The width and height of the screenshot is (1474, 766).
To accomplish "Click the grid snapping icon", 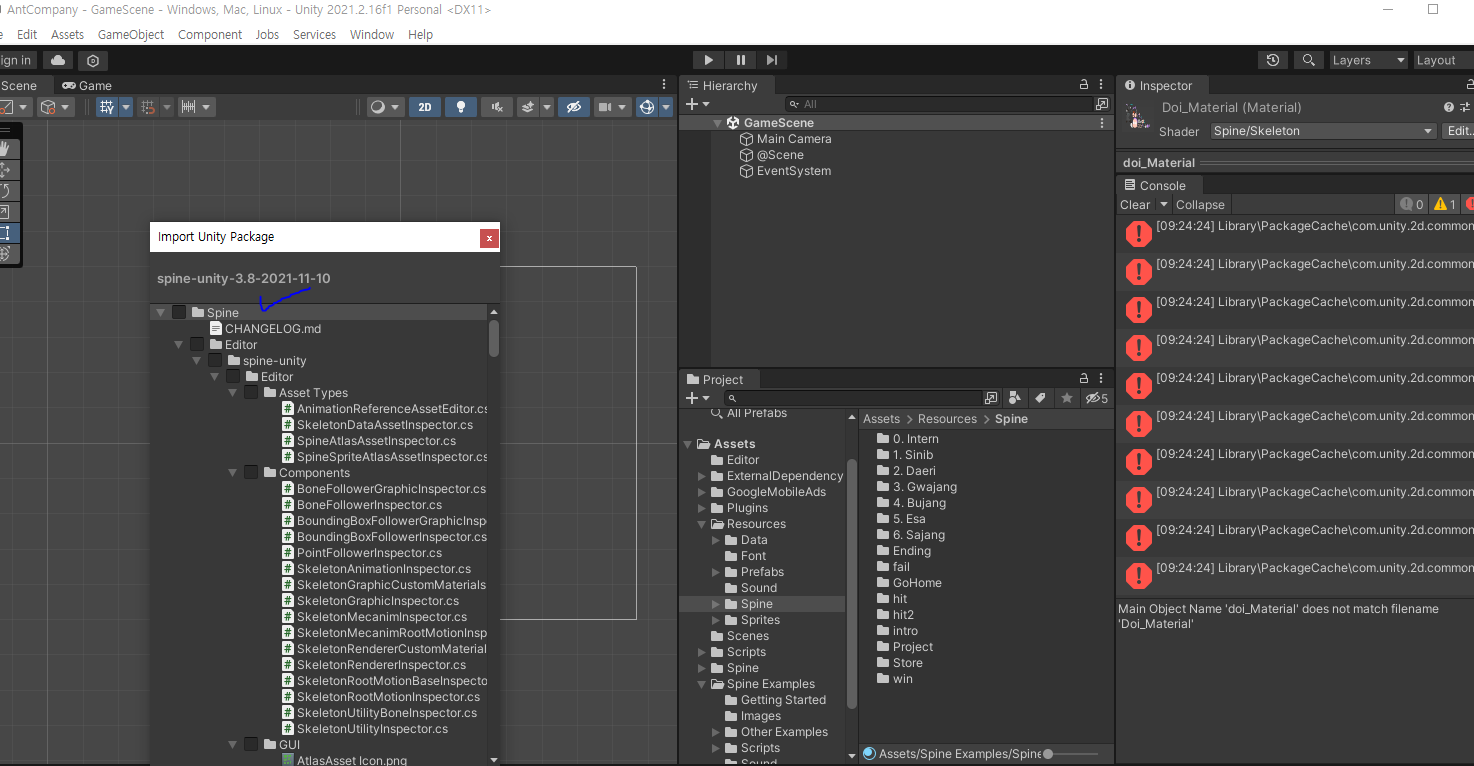I will click(148, 107).
